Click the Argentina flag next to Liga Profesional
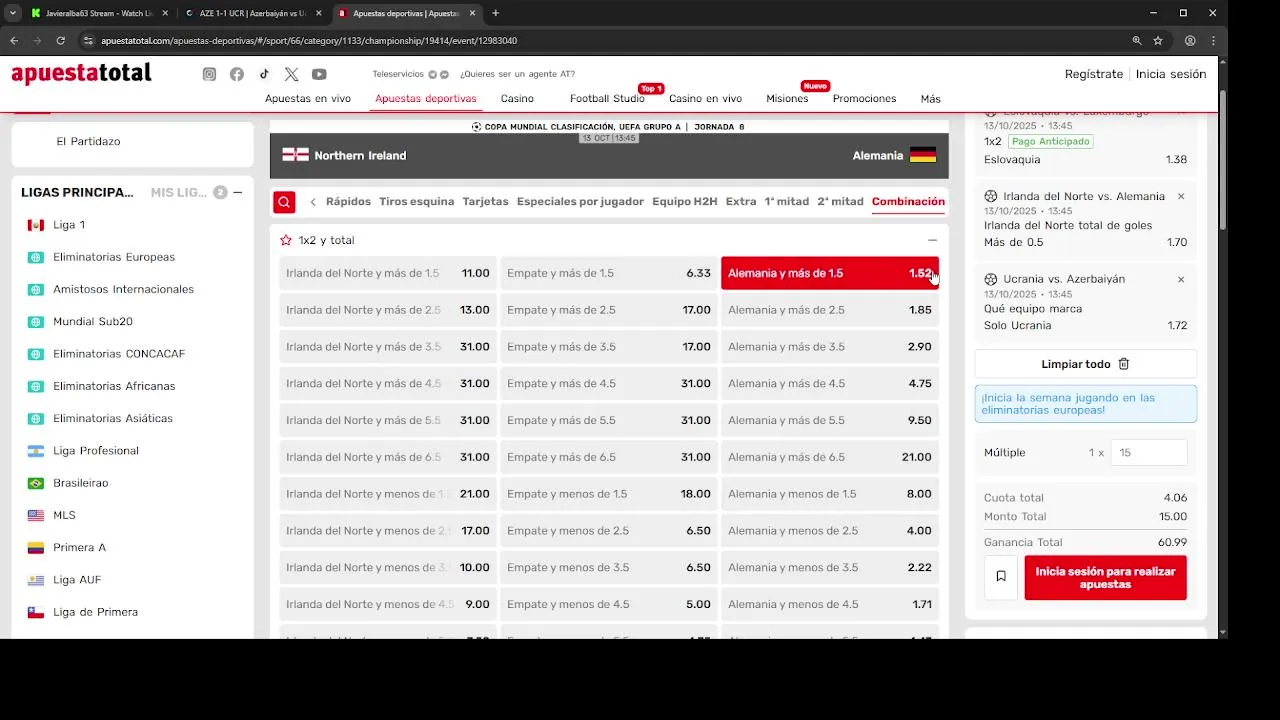 36,451
